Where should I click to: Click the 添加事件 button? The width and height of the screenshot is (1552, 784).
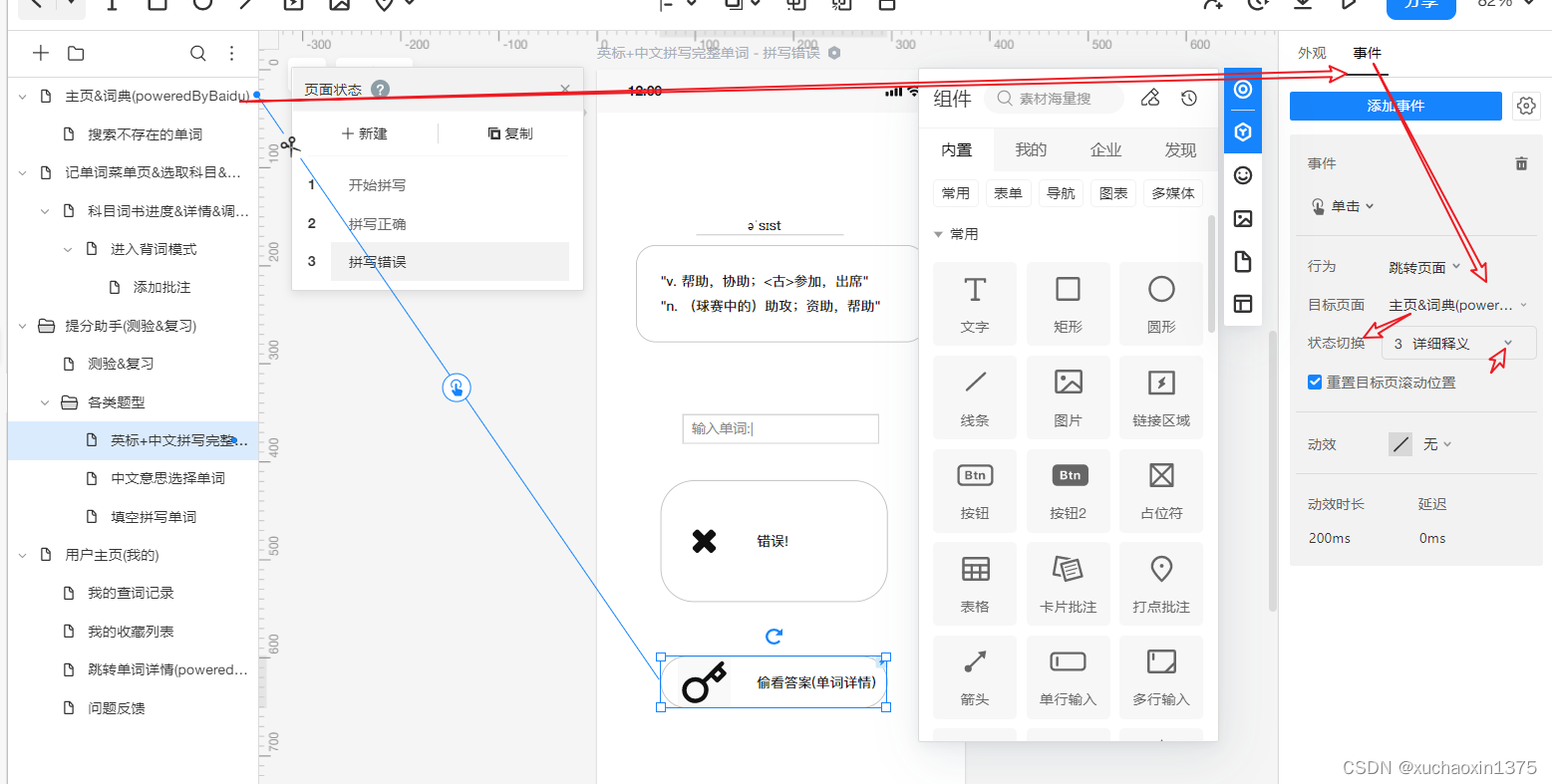pos(1396,106)
